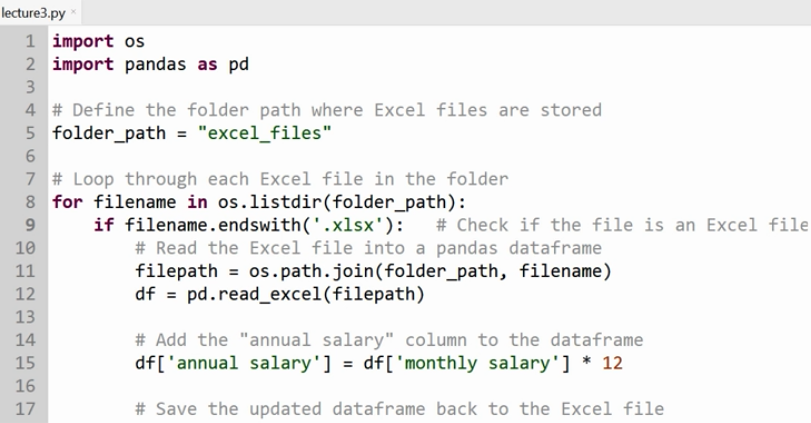Click line number 12 in the gutter
This screenshot has width=811, height=423.
coord(27,294)
